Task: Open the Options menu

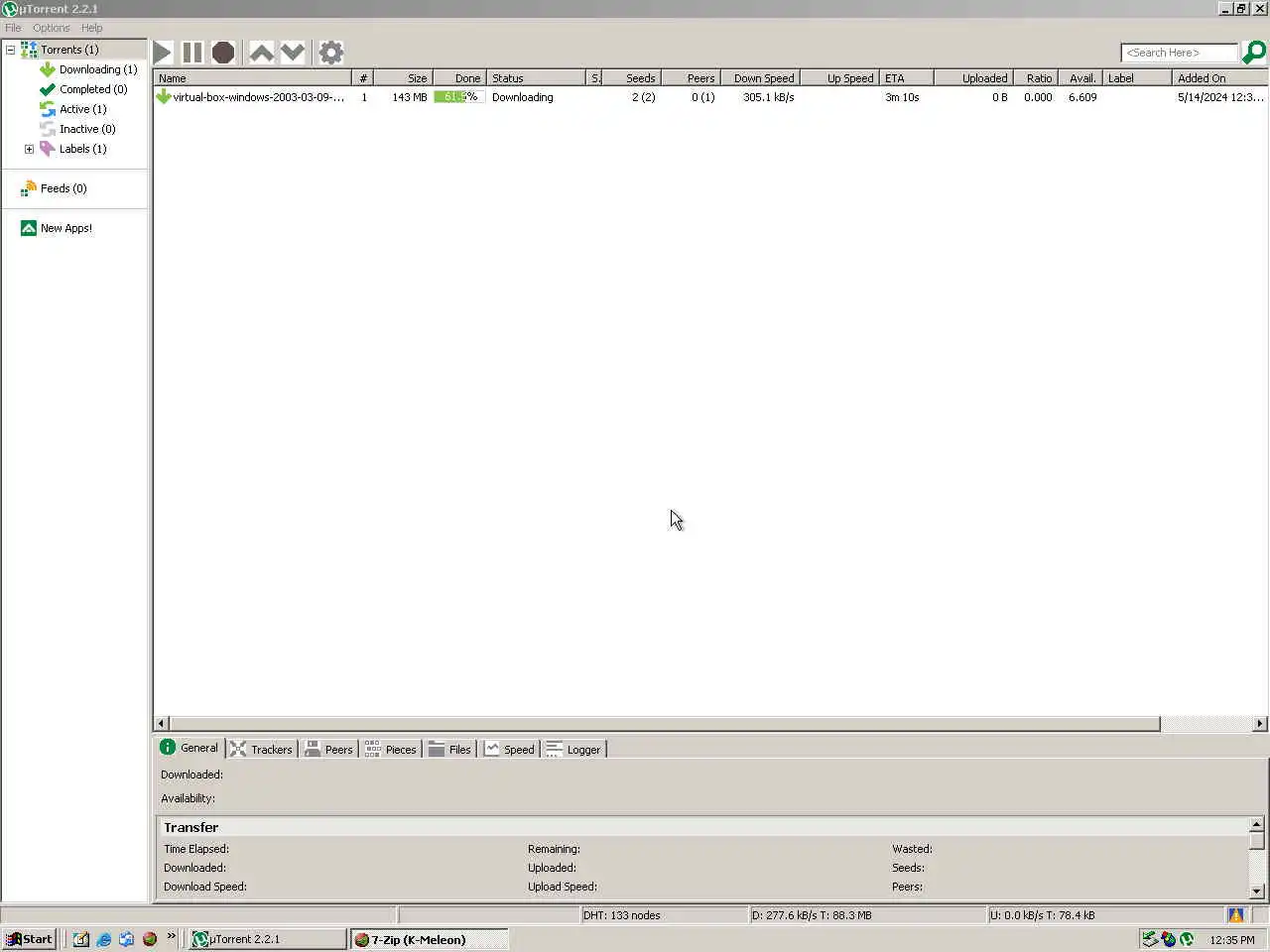Action: [52, 28]
